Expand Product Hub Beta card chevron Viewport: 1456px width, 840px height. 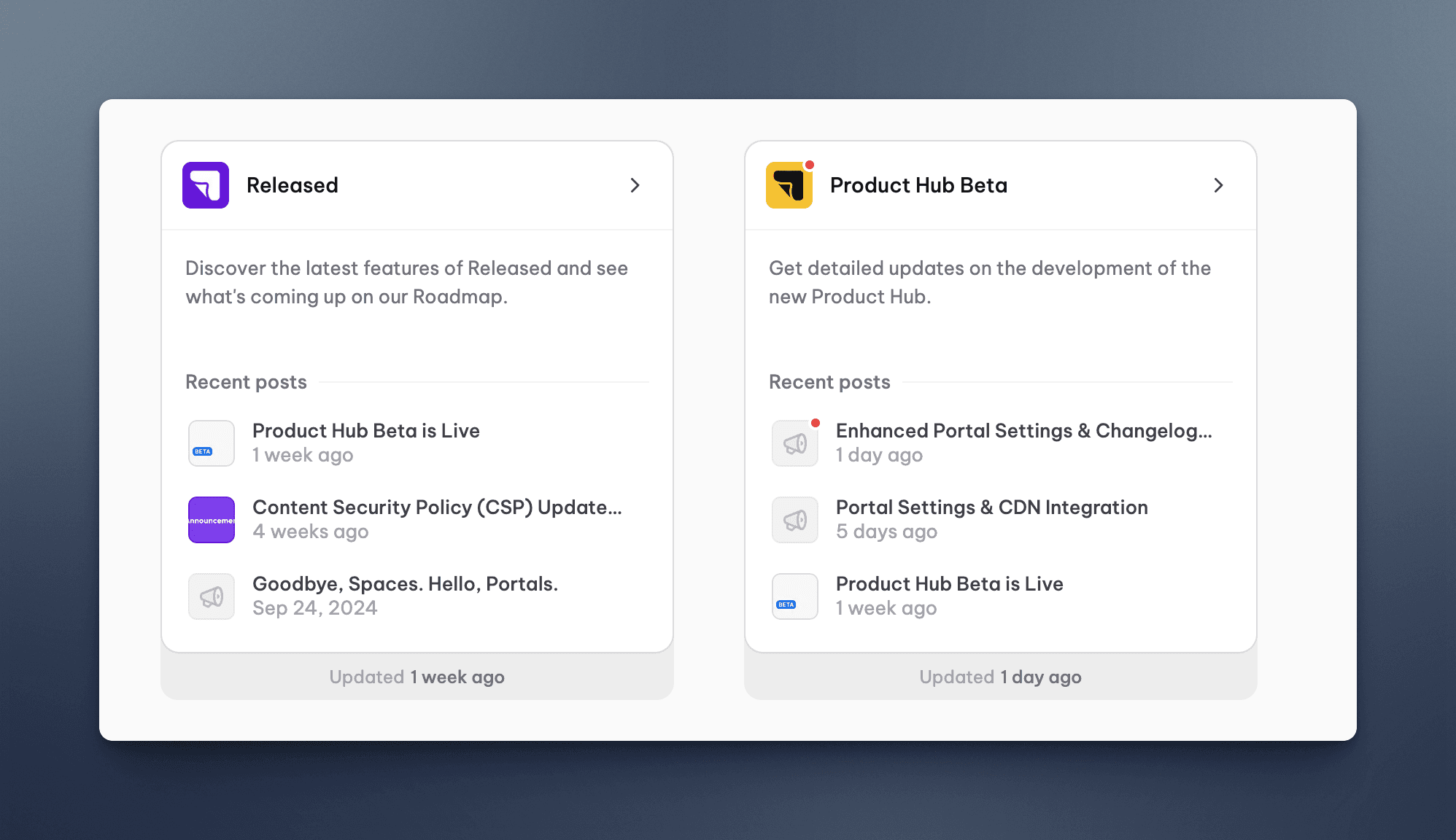pyautogui.click(x=1218, y=185)
